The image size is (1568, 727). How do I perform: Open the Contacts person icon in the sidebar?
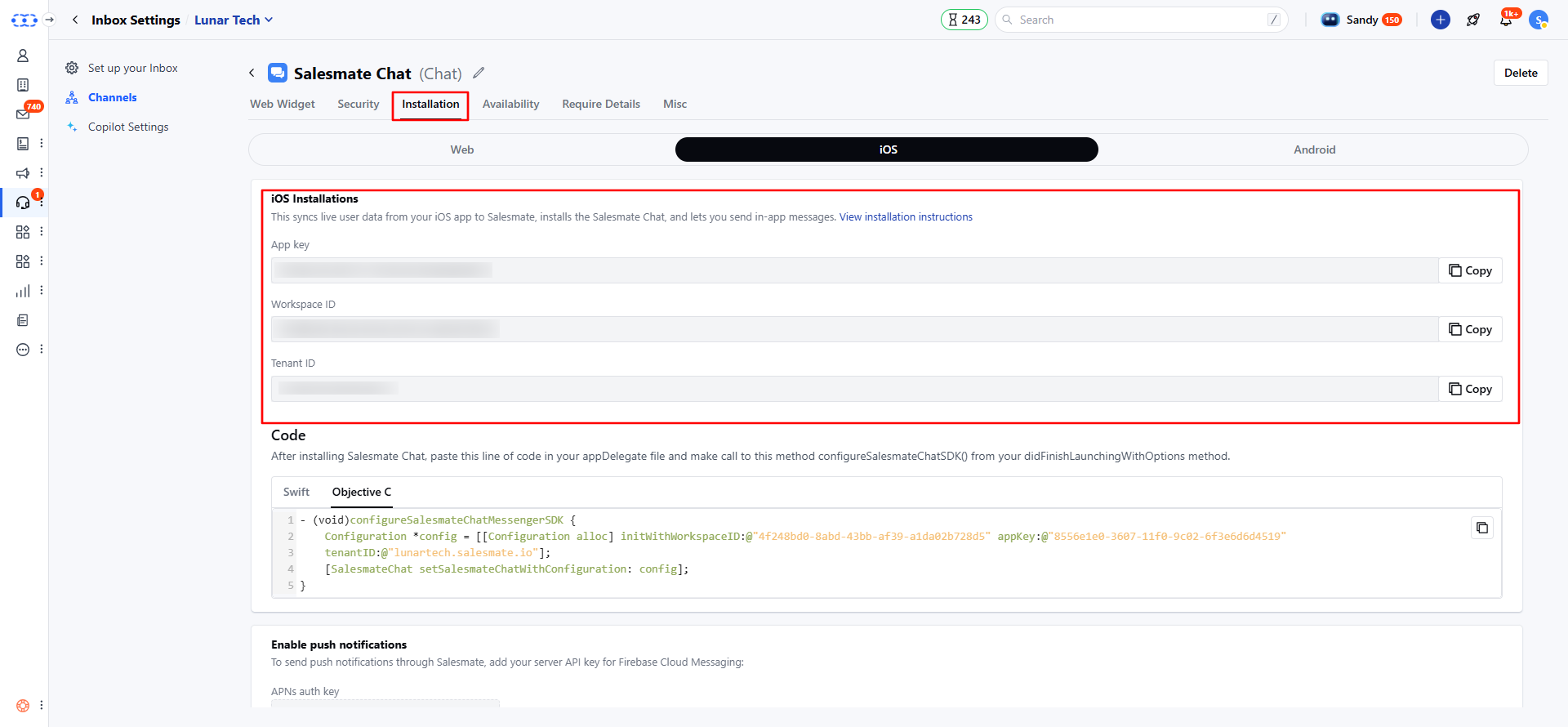[x=23, y=56]
